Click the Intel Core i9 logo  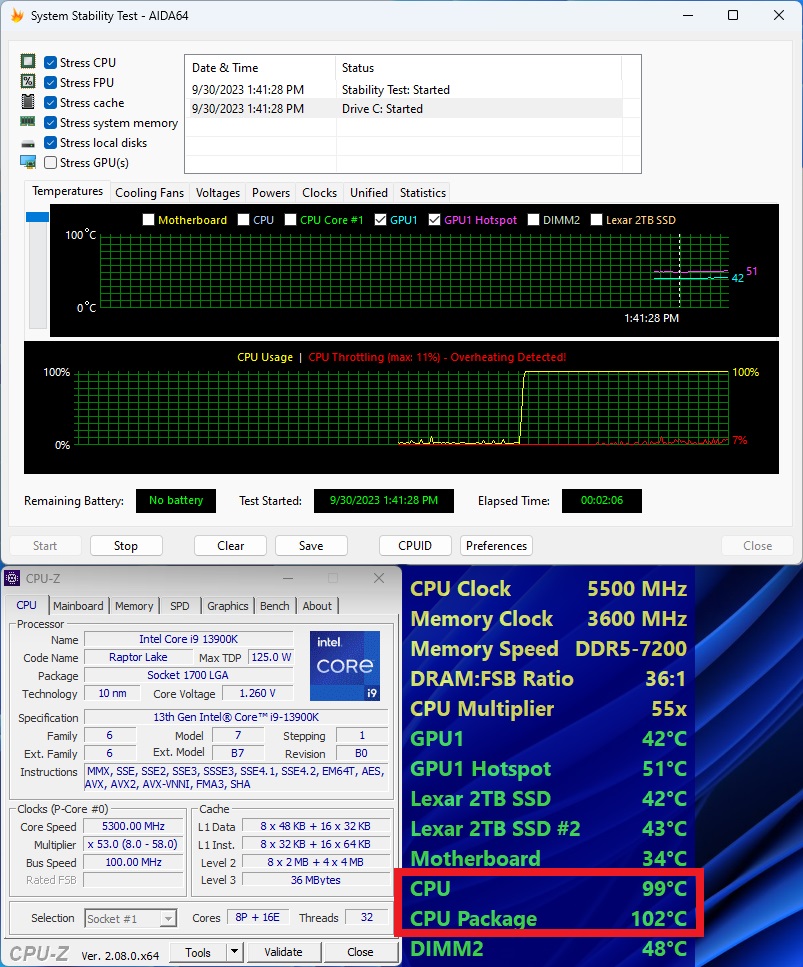tap(345, 665)
